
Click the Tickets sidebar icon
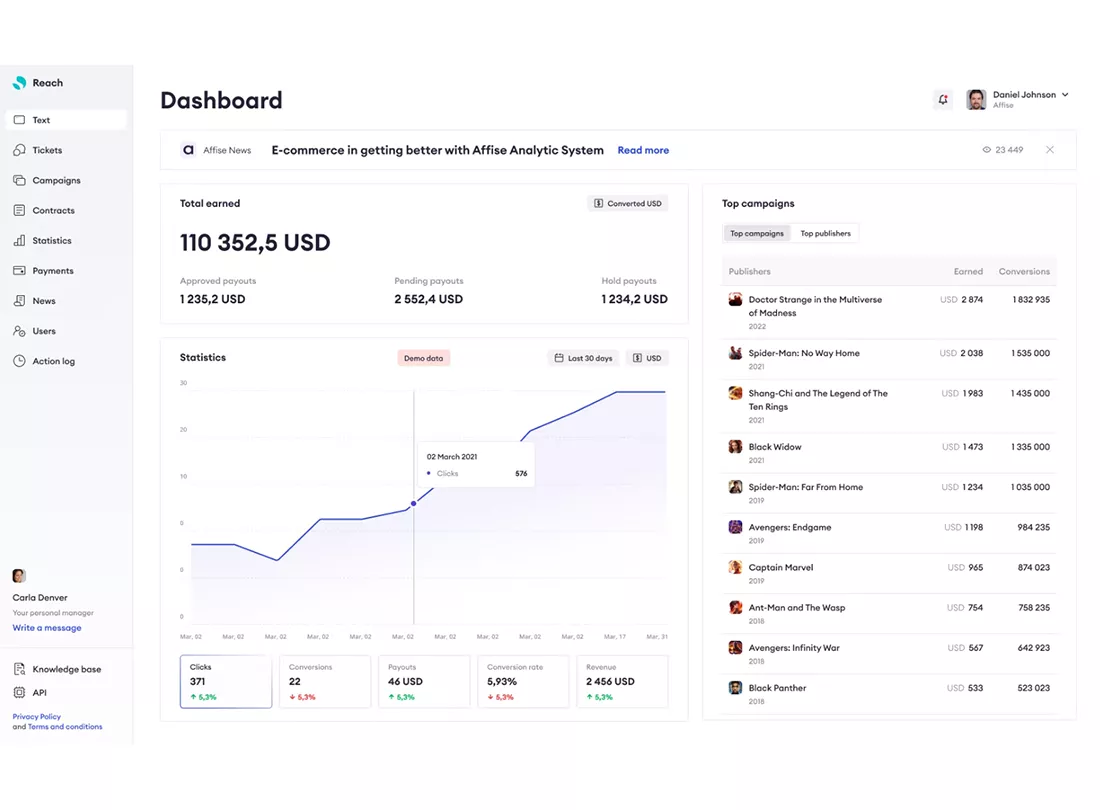(20, 150)
